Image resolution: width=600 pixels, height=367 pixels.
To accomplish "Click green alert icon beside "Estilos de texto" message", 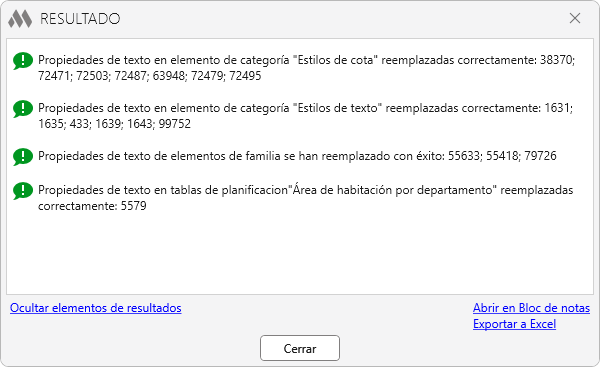I will coord(23,109).
